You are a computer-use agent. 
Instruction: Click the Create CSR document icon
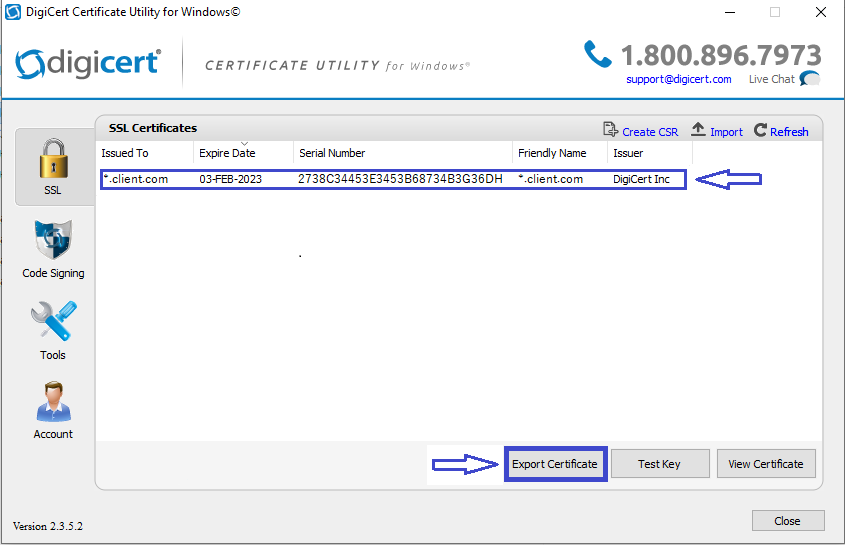point(610,130)
